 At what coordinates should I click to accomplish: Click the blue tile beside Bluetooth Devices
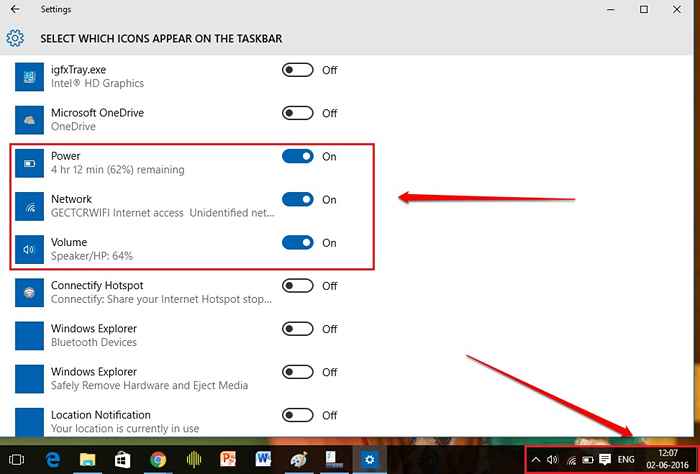click(29, 336)
